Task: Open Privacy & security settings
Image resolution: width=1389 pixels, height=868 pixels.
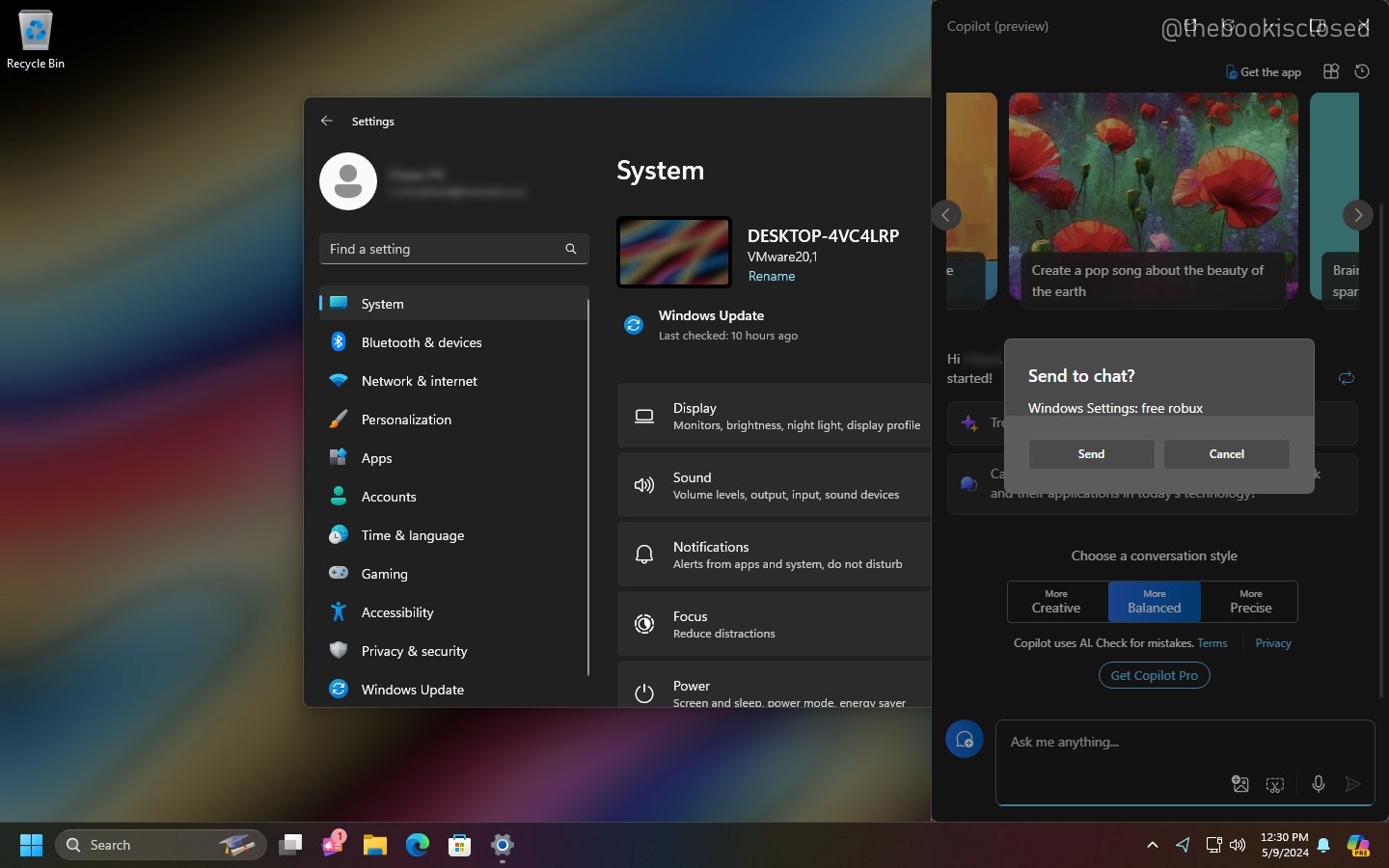Action: click(453, 651)
